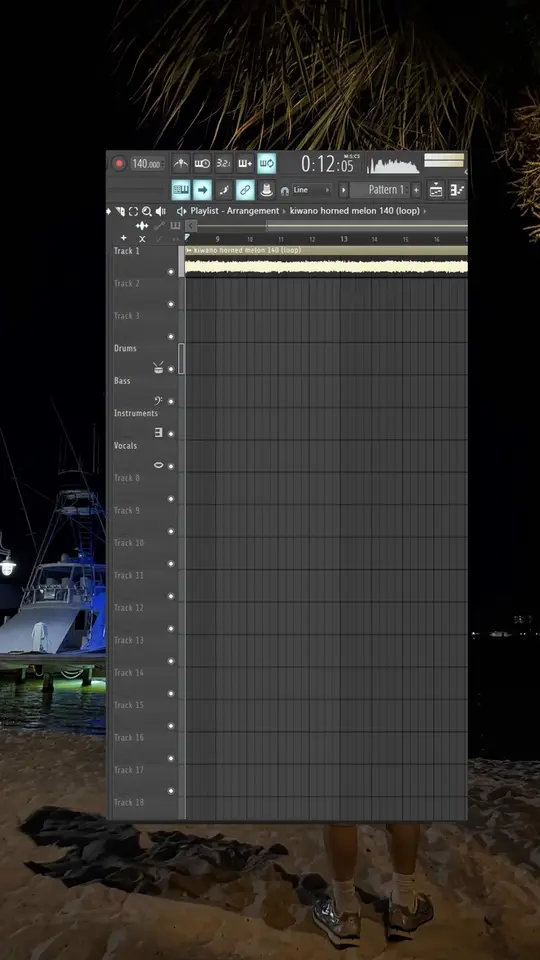Toggle wait for input to start playing
This screenshot has width=540, height=960.
(203, 163)
